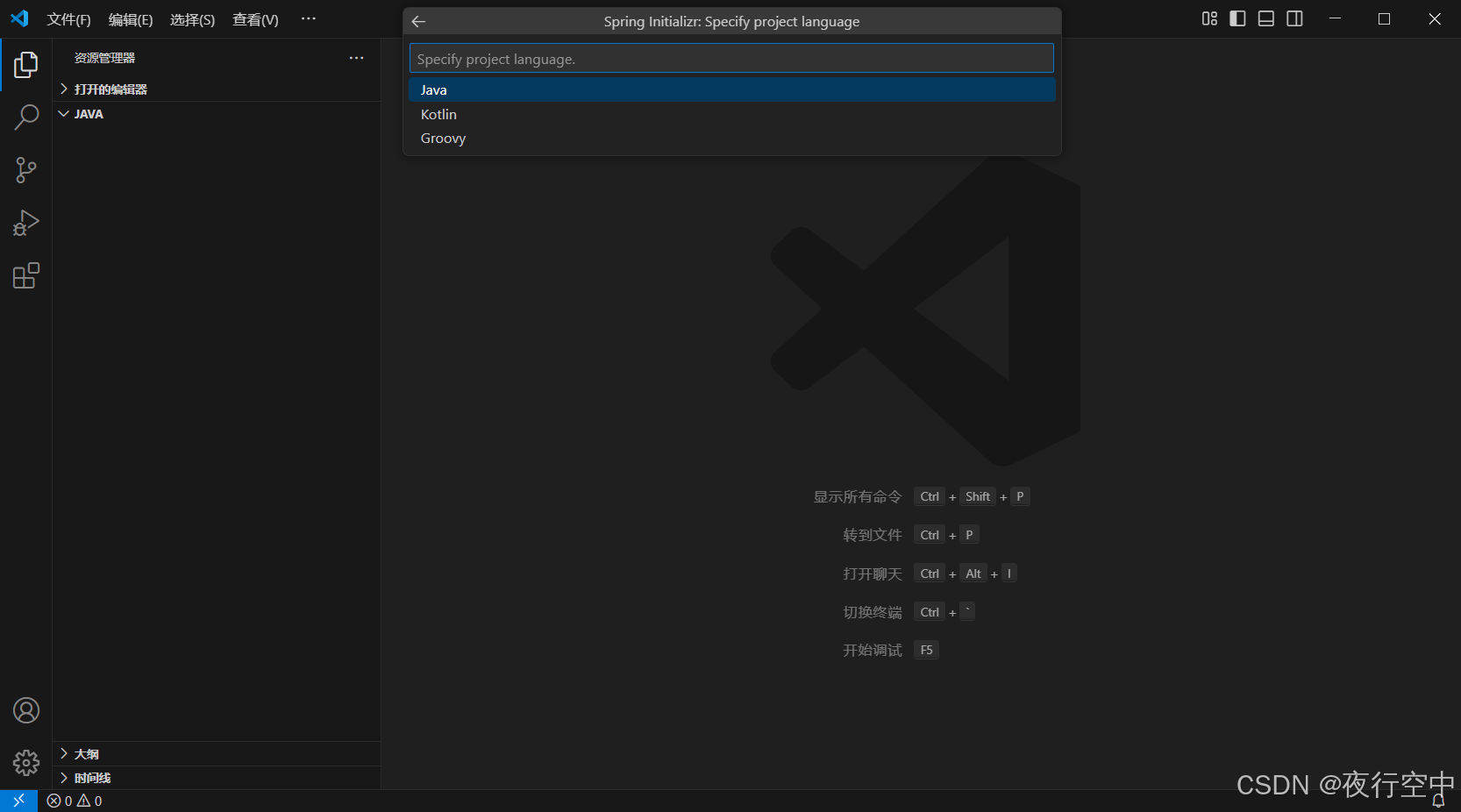Select Kotlin as project language
This screenshot has width=1461, height=812.
pos(731,114)
